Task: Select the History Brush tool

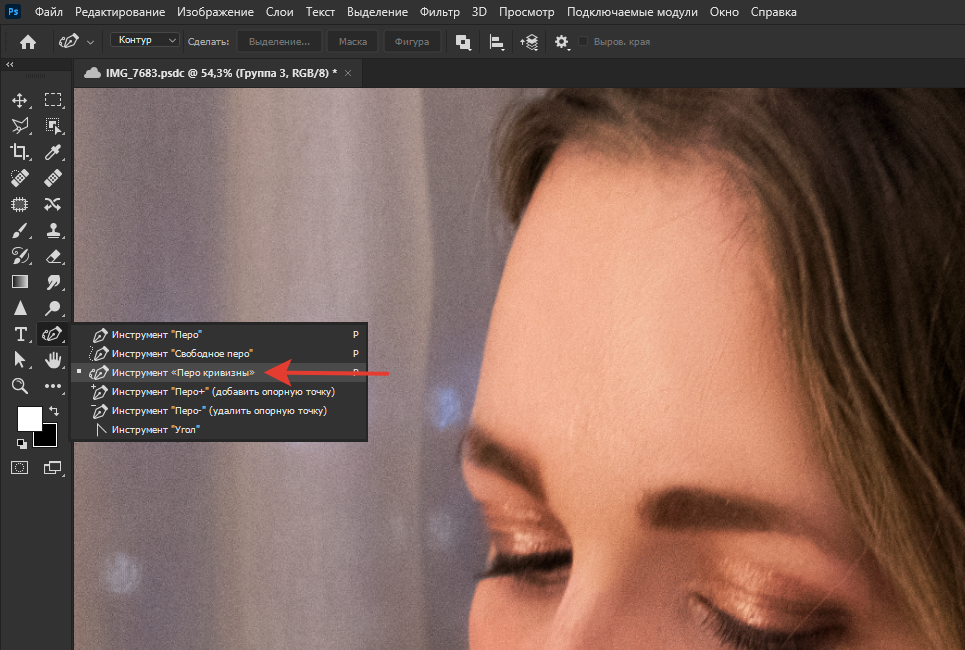Action: (x=20, y=256)
